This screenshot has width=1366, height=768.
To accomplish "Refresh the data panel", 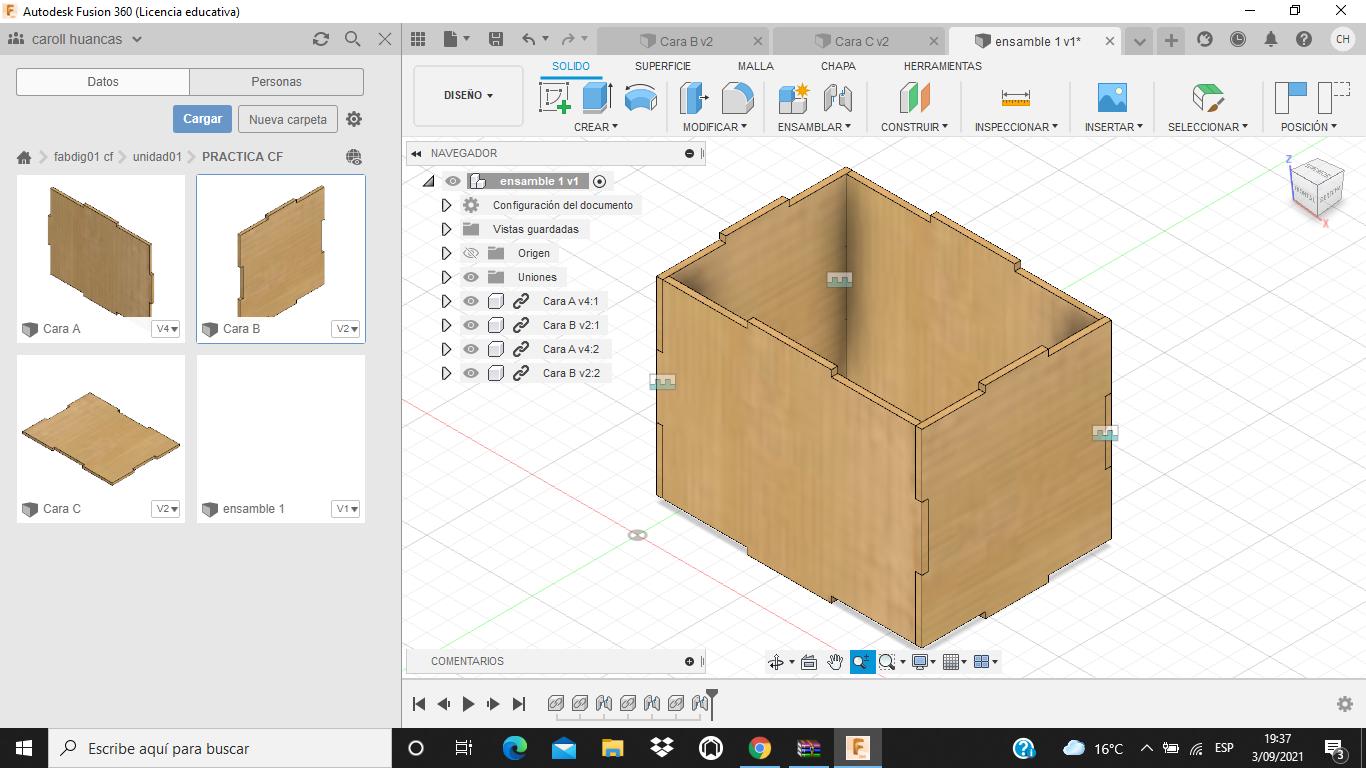I will pyautogui.click(x=321, y=39).
